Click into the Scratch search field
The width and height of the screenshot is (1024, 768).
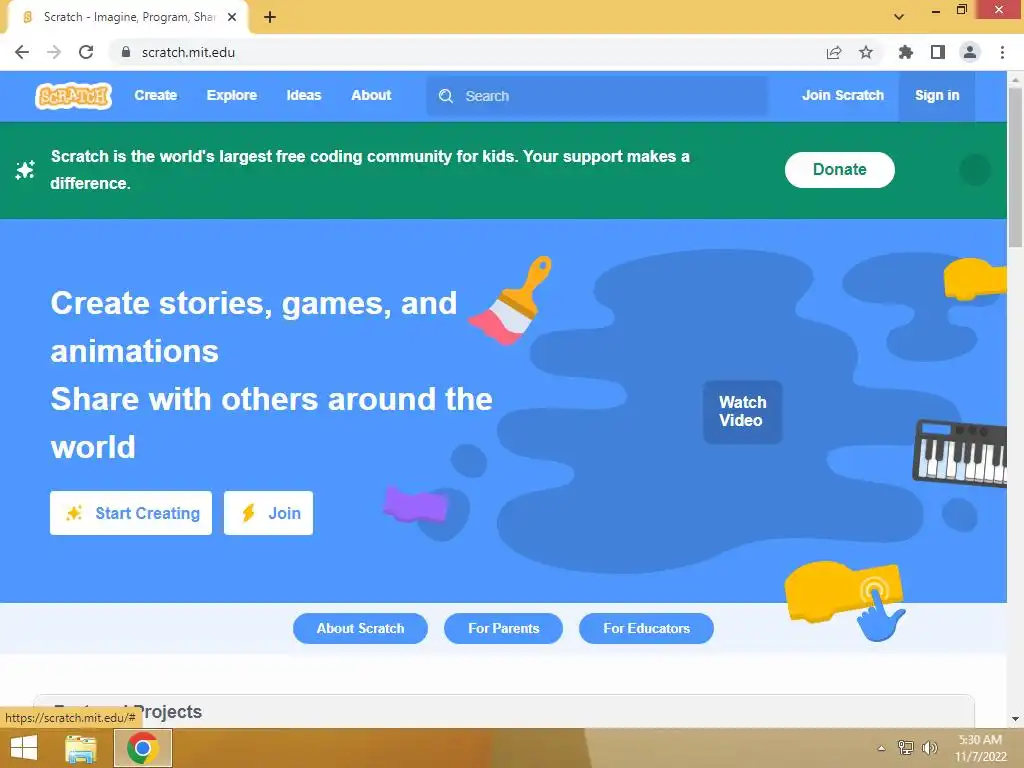[597, 96]
